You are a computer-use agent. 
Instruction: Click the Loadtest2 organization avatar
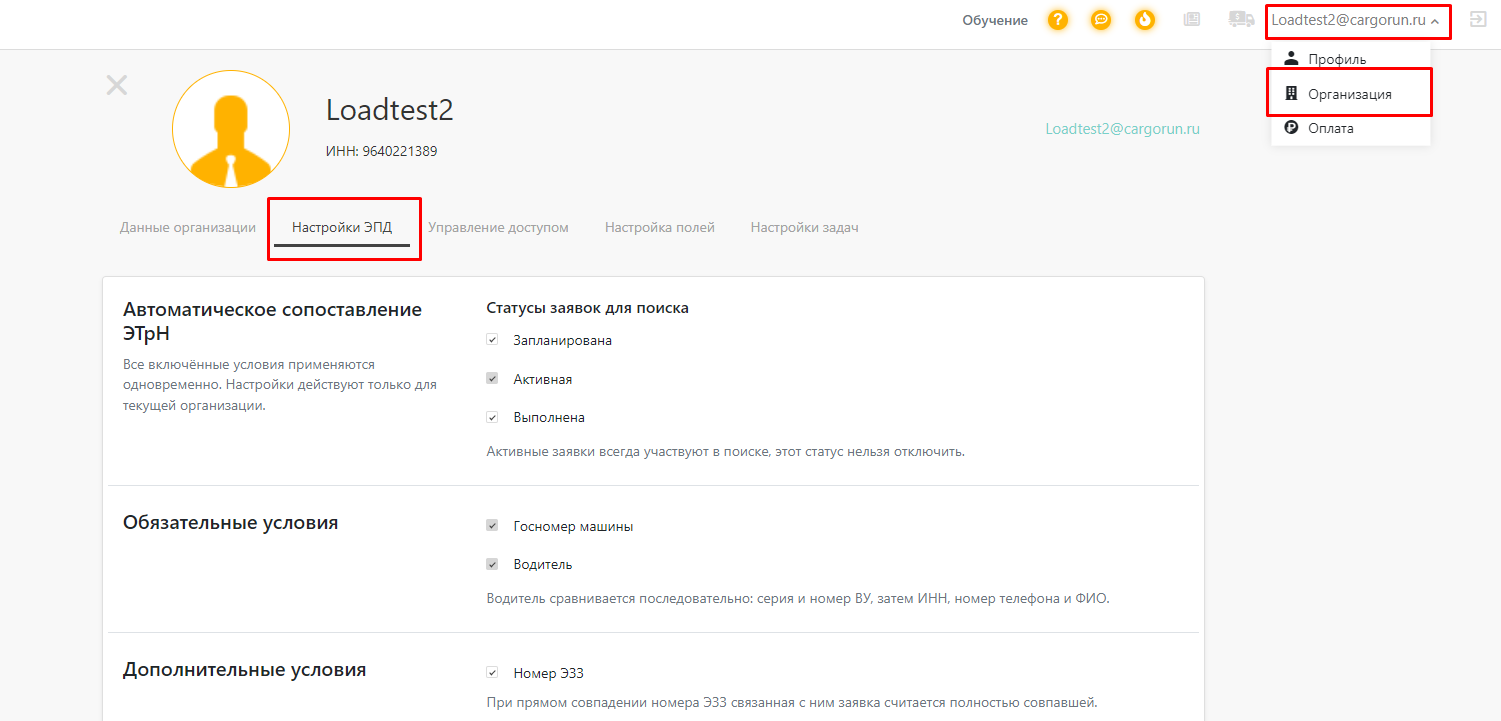231,129
